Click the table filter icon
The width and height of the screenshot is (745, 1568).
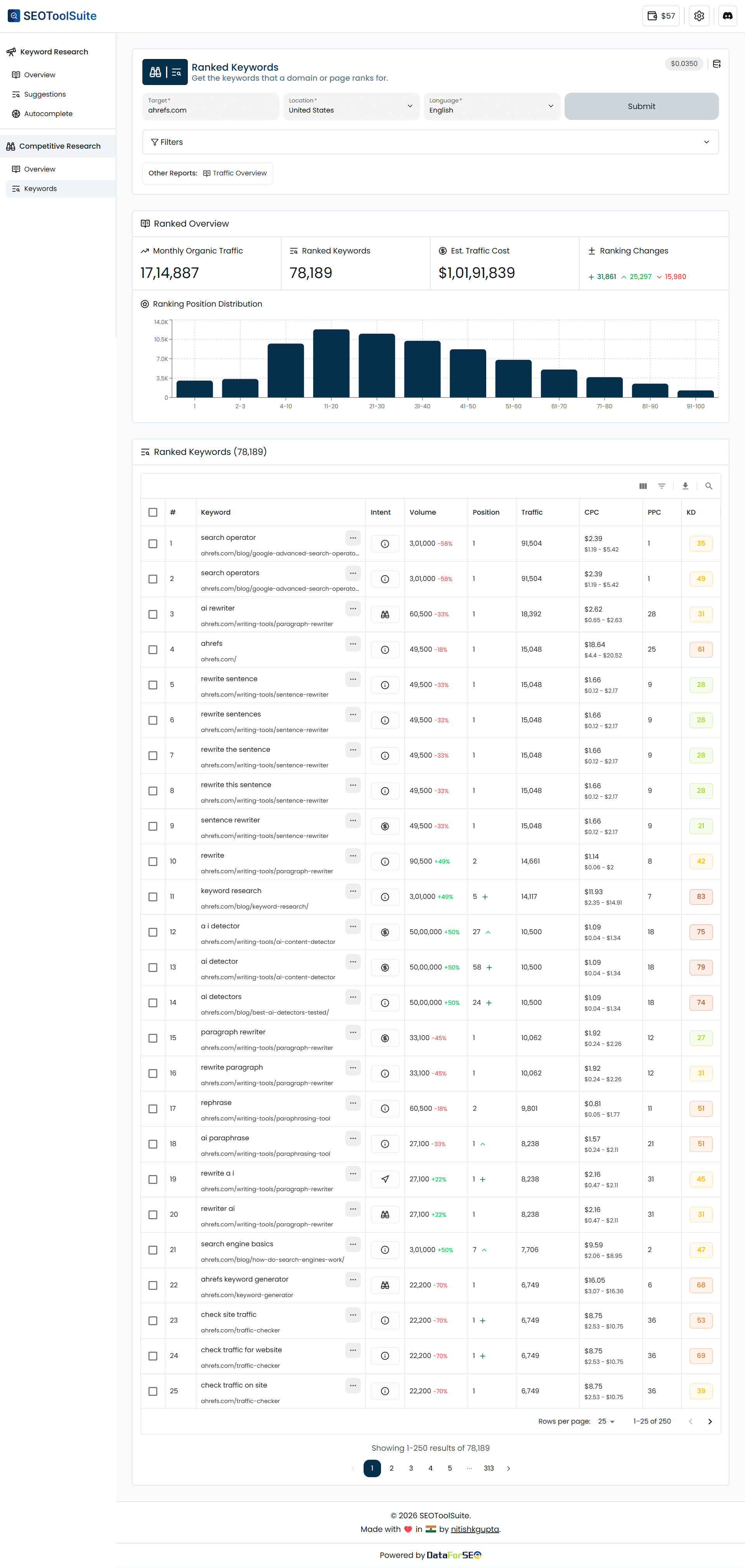pyautogui.click(x=662, y=486)
